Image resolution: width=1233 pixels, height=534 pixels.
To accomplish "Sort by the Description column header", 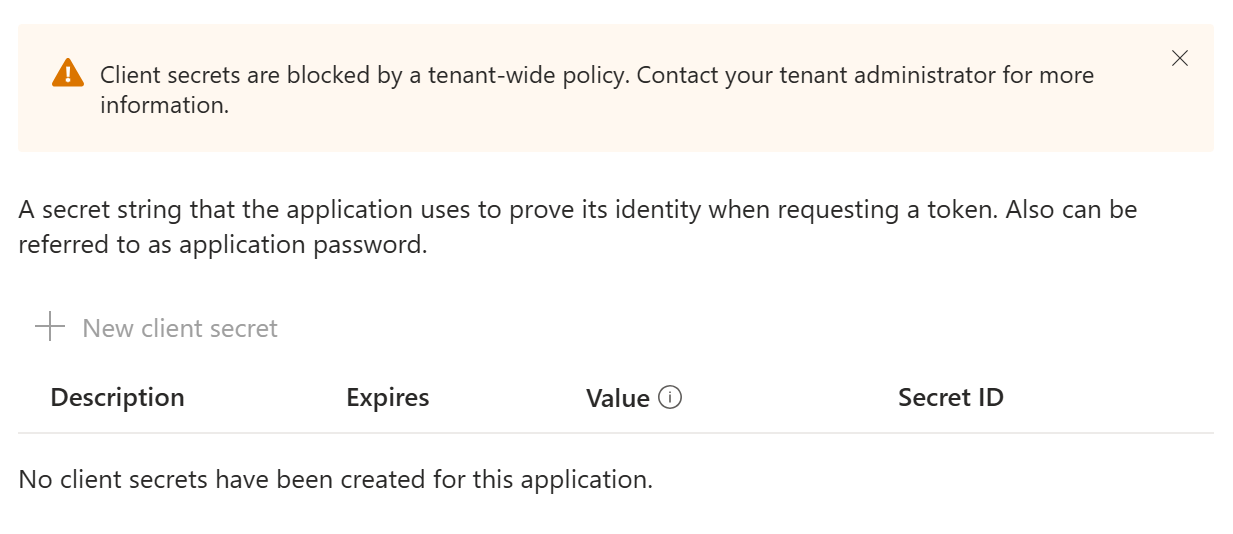I will point(117,397).
